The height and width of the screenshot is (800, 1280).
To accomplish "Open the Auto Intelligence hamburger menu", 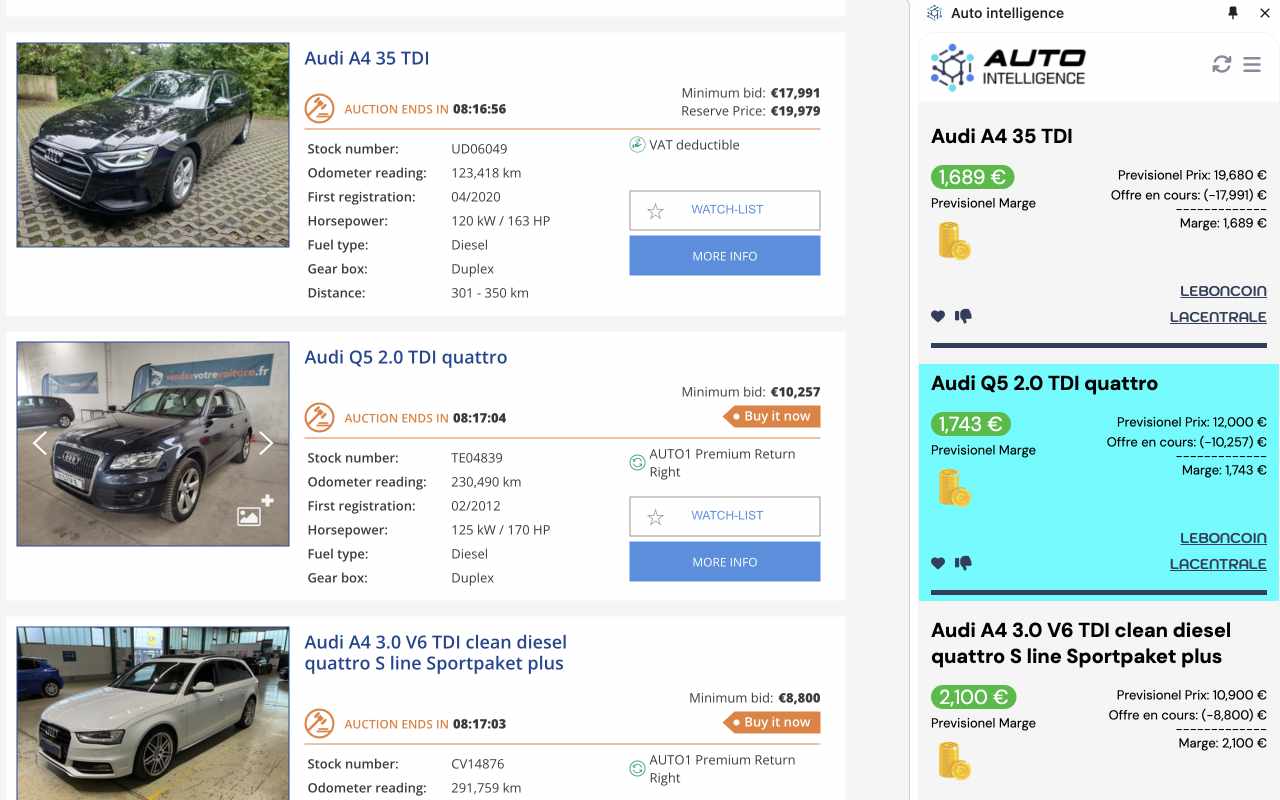I will pyautogui.click(x=1251, y=63).
